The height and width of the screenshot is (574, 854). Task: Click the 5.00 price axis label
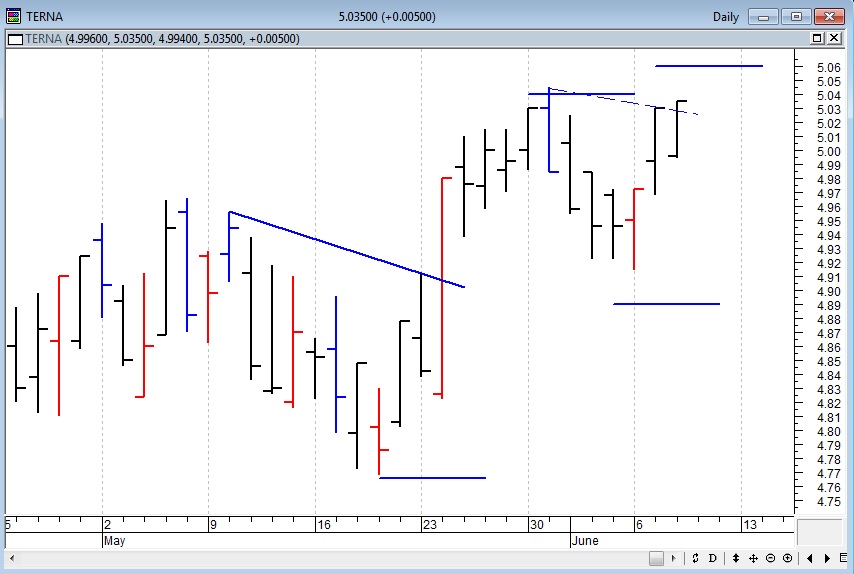click(x=828, y=151)
